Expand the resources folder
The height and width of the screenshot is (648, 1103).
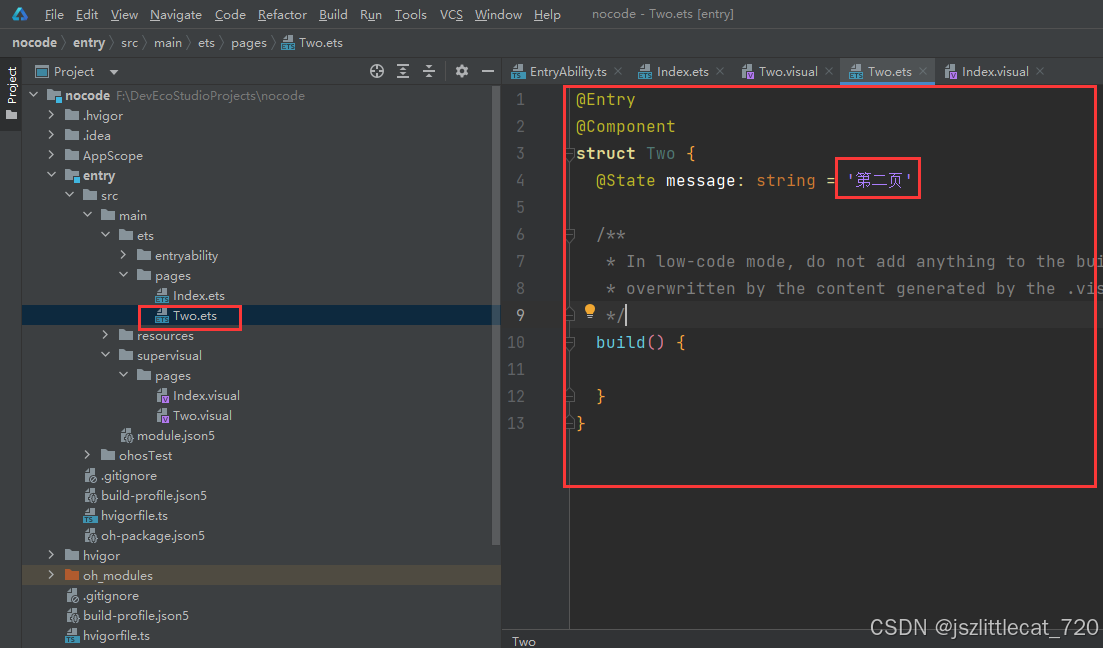(105, 335)
